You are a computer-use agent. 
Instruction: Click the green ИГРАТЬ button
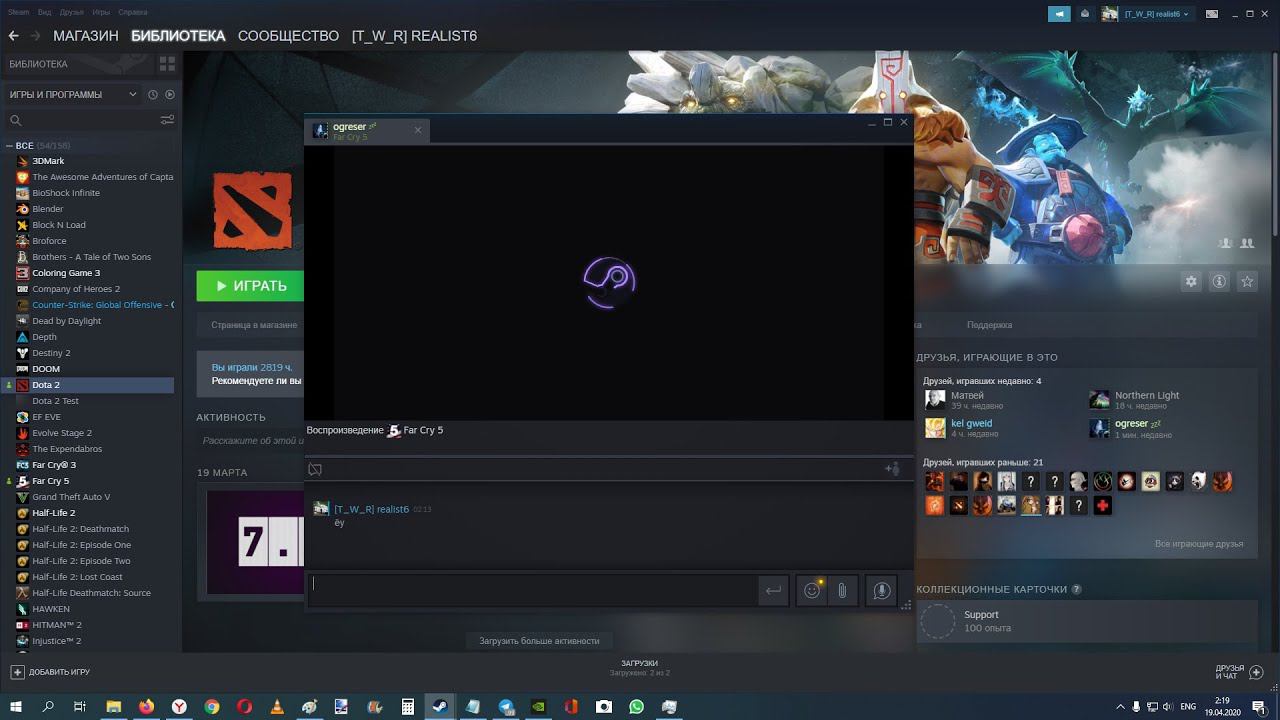point(250,286)
